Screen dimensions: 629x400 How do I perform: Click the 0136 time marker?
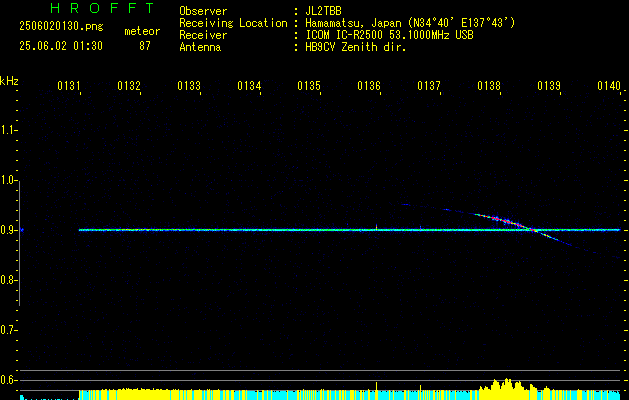pos(369,86)
